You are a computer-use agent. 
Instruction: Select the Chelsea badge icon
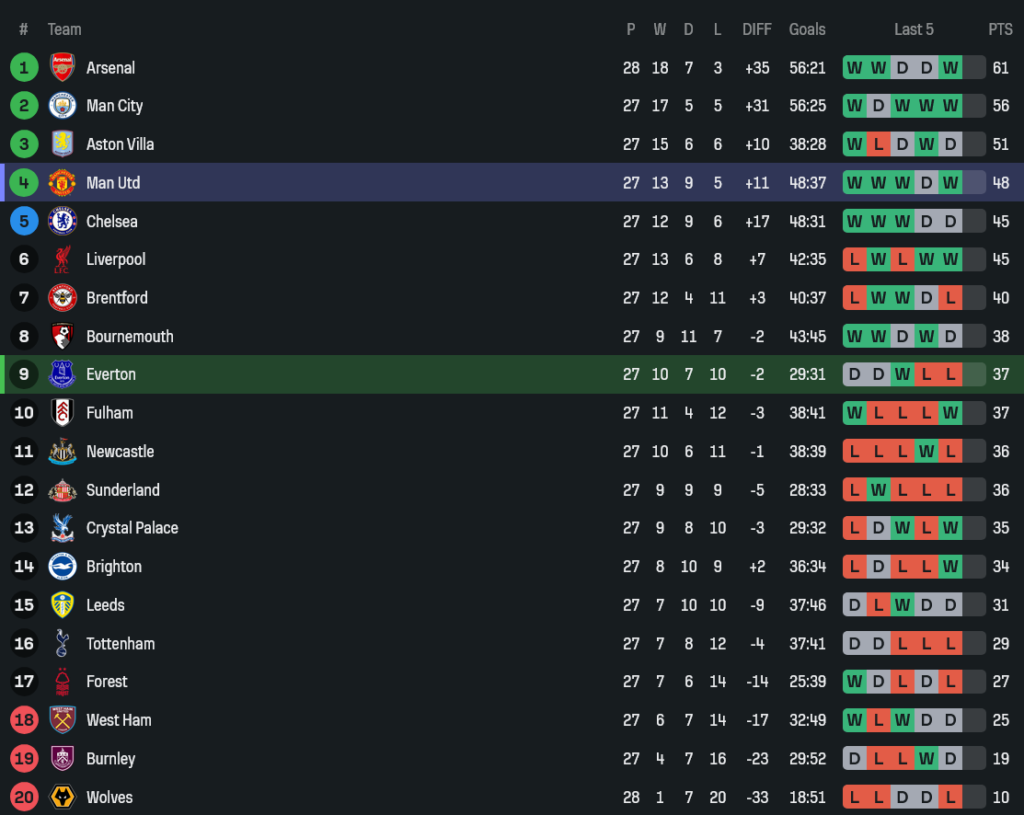click(63, 221)
